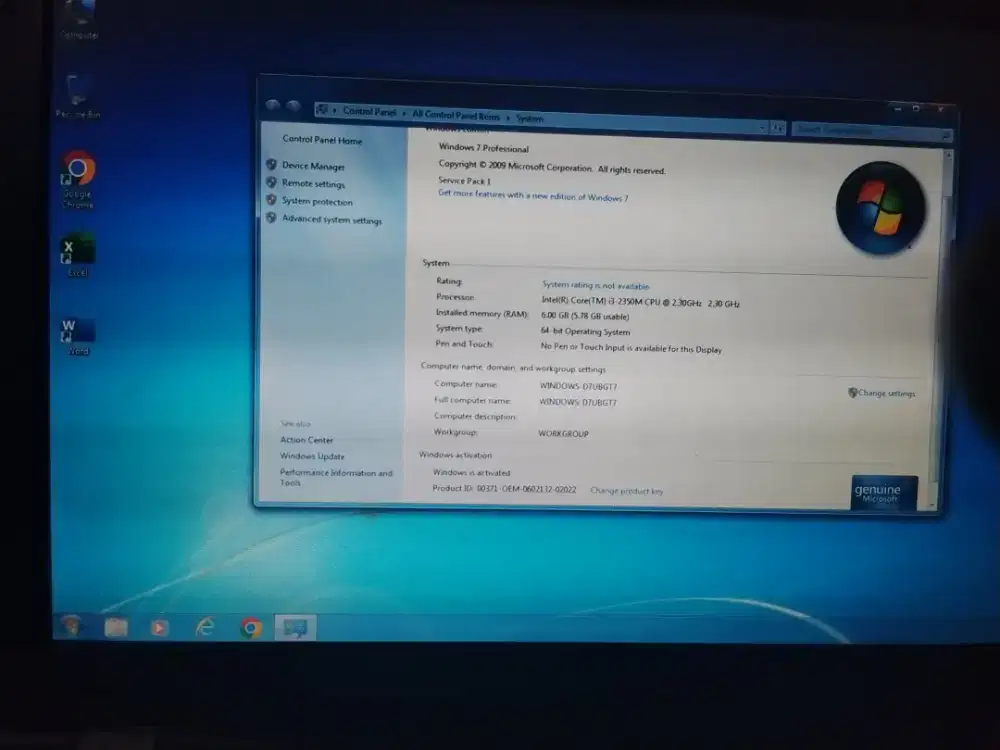Open Windows Update under See also
The height and width of the screenshot is (750, 1000).
click(312, 456)
